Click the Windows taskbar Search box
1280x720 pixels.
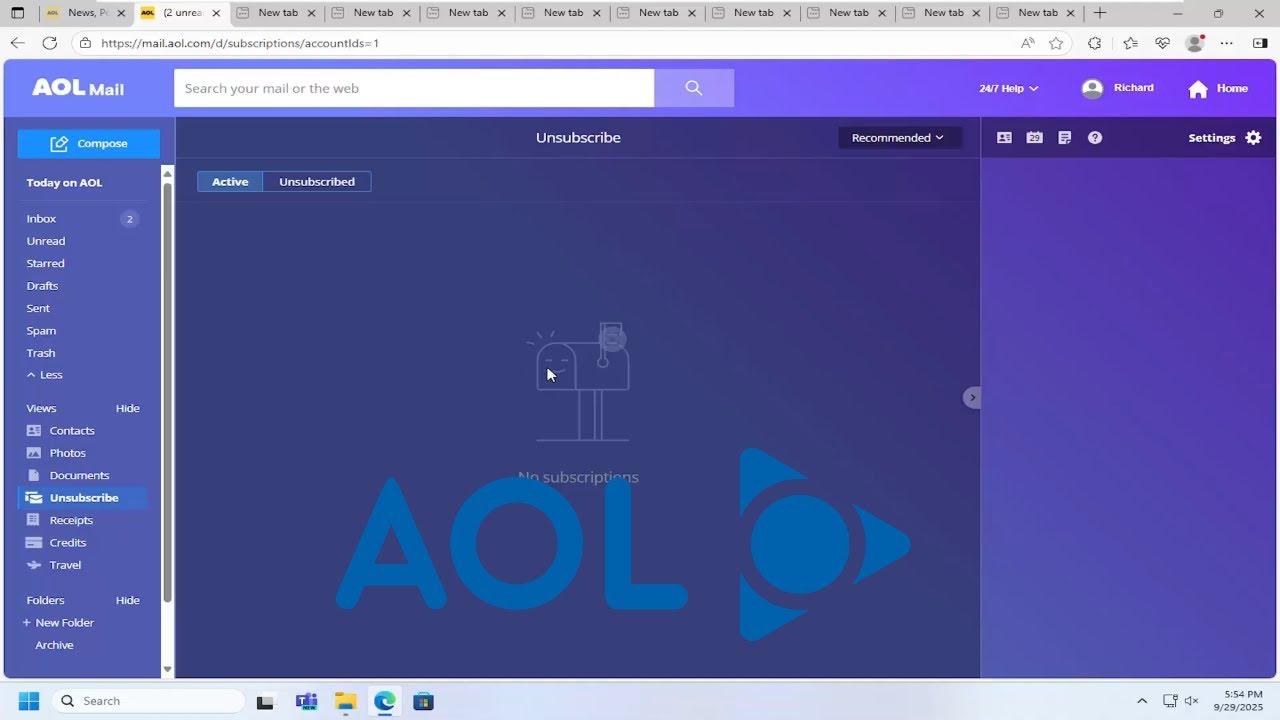click(x=148, y=701)
